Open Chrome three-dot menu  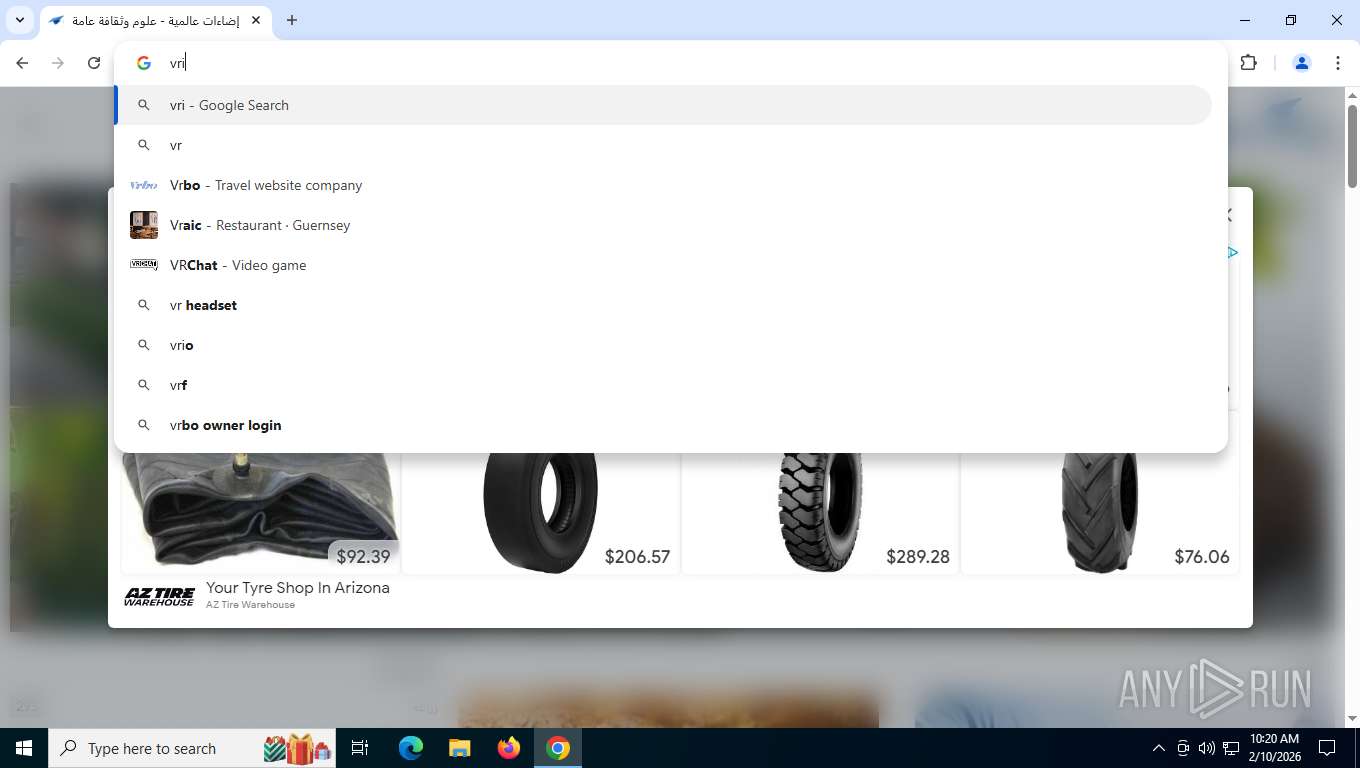(1338, 63)
